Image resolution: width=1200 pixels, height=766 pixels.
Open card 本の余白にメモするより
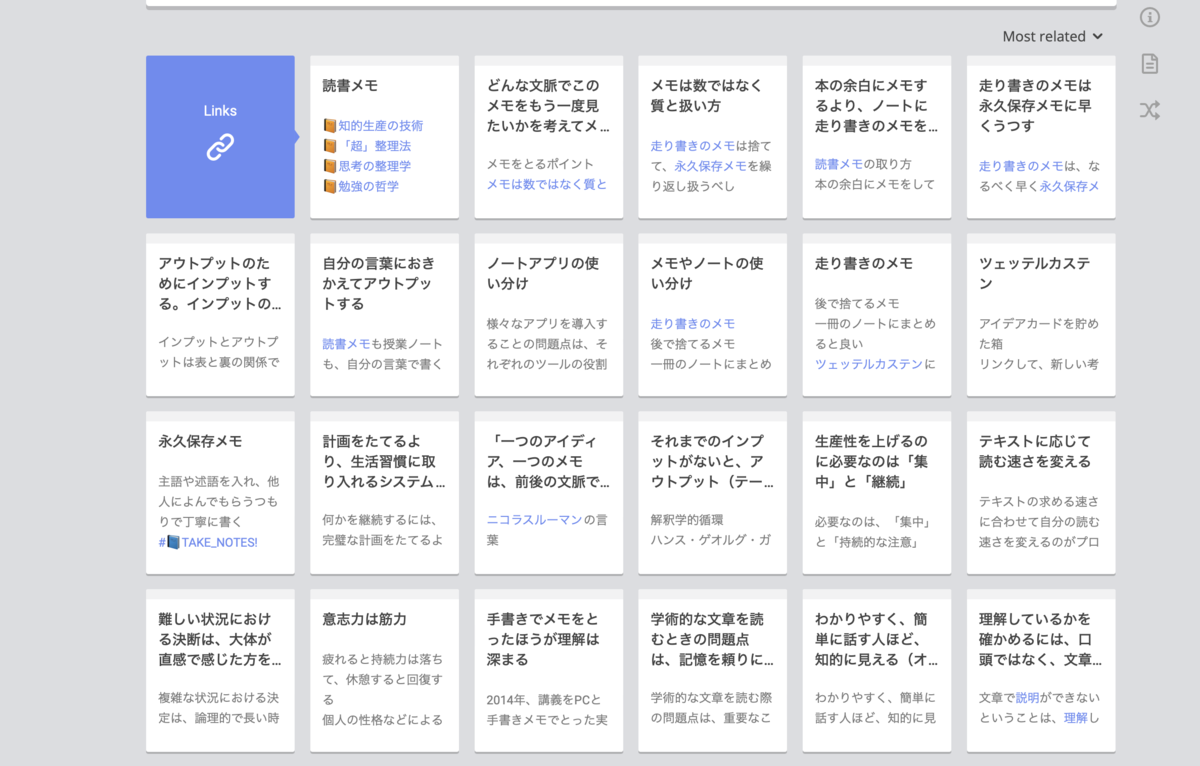(877, 137)
